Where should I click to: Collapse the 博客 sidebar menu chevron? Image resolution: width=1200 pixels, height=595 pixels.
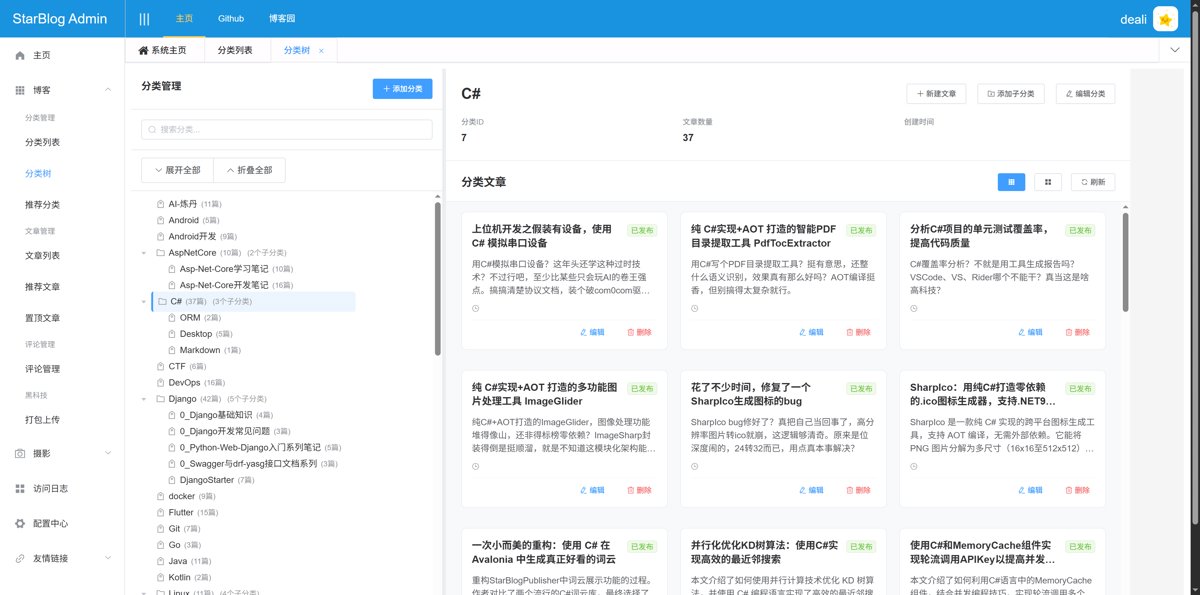108,90
